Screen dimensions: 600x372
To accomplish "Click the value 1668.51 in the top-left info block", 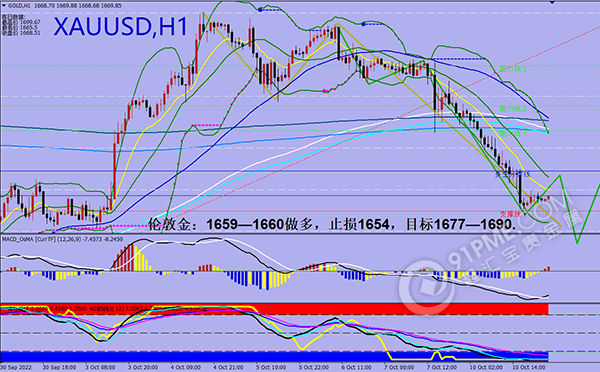I will [x=30, y=33].
